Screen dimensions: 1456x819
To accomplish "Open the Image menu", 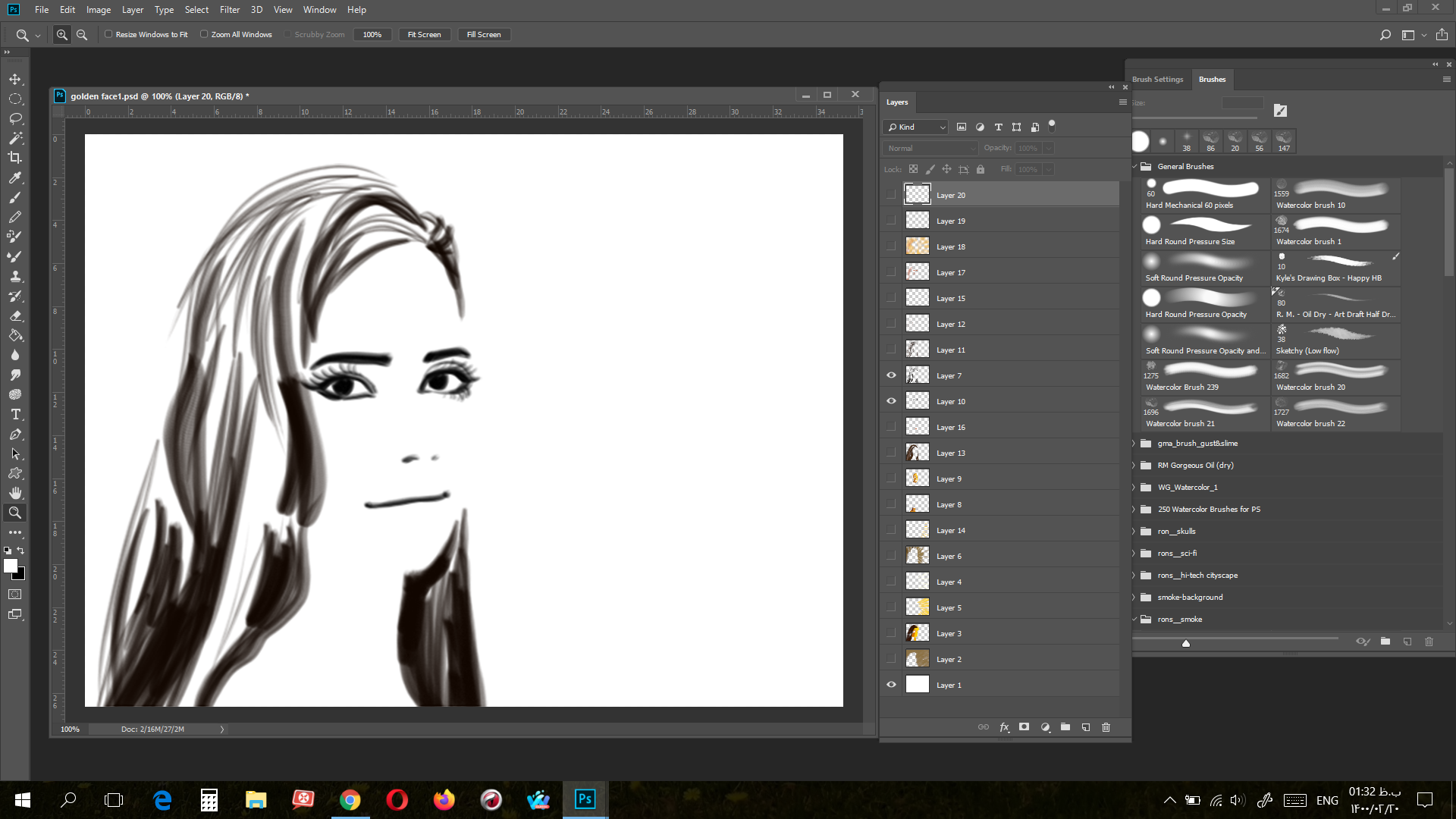I will (x=99, y=10).
